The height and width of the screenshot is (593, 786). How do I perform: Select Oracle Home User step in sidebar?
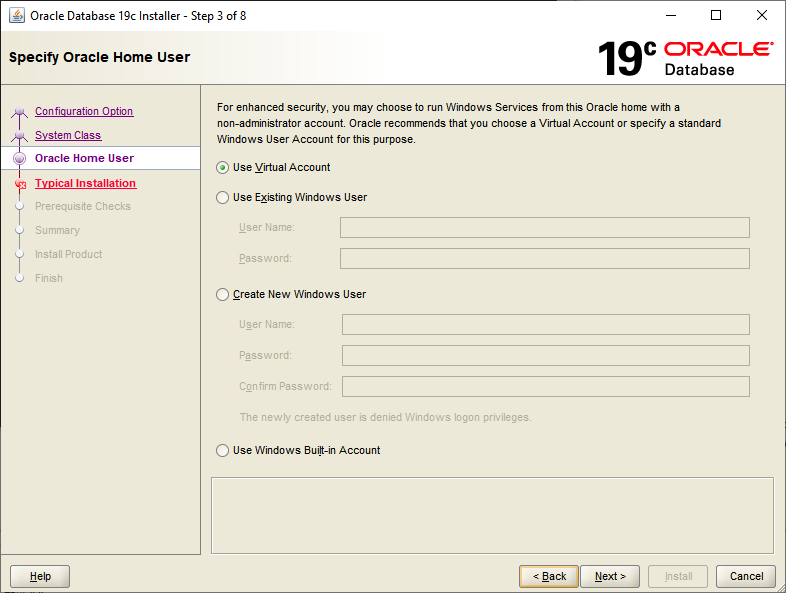(x=84, y=158)
